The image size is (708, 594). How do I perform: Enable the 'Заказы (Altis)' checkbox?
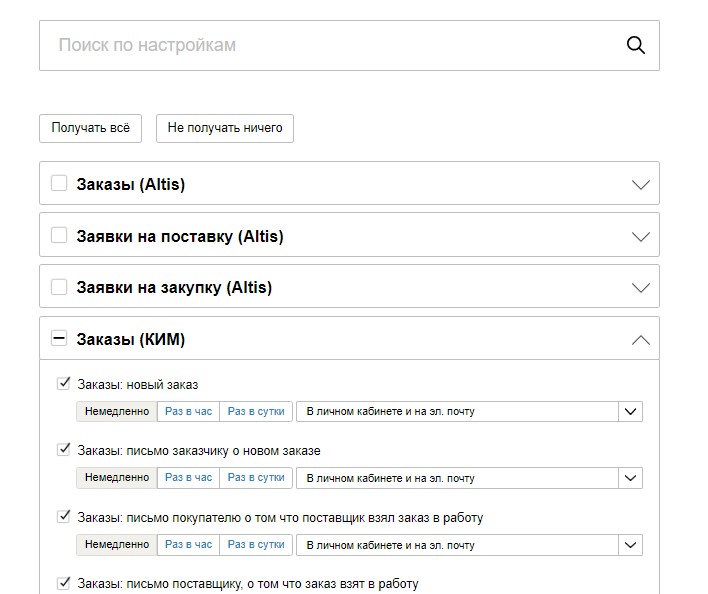[x=59, y=184]
